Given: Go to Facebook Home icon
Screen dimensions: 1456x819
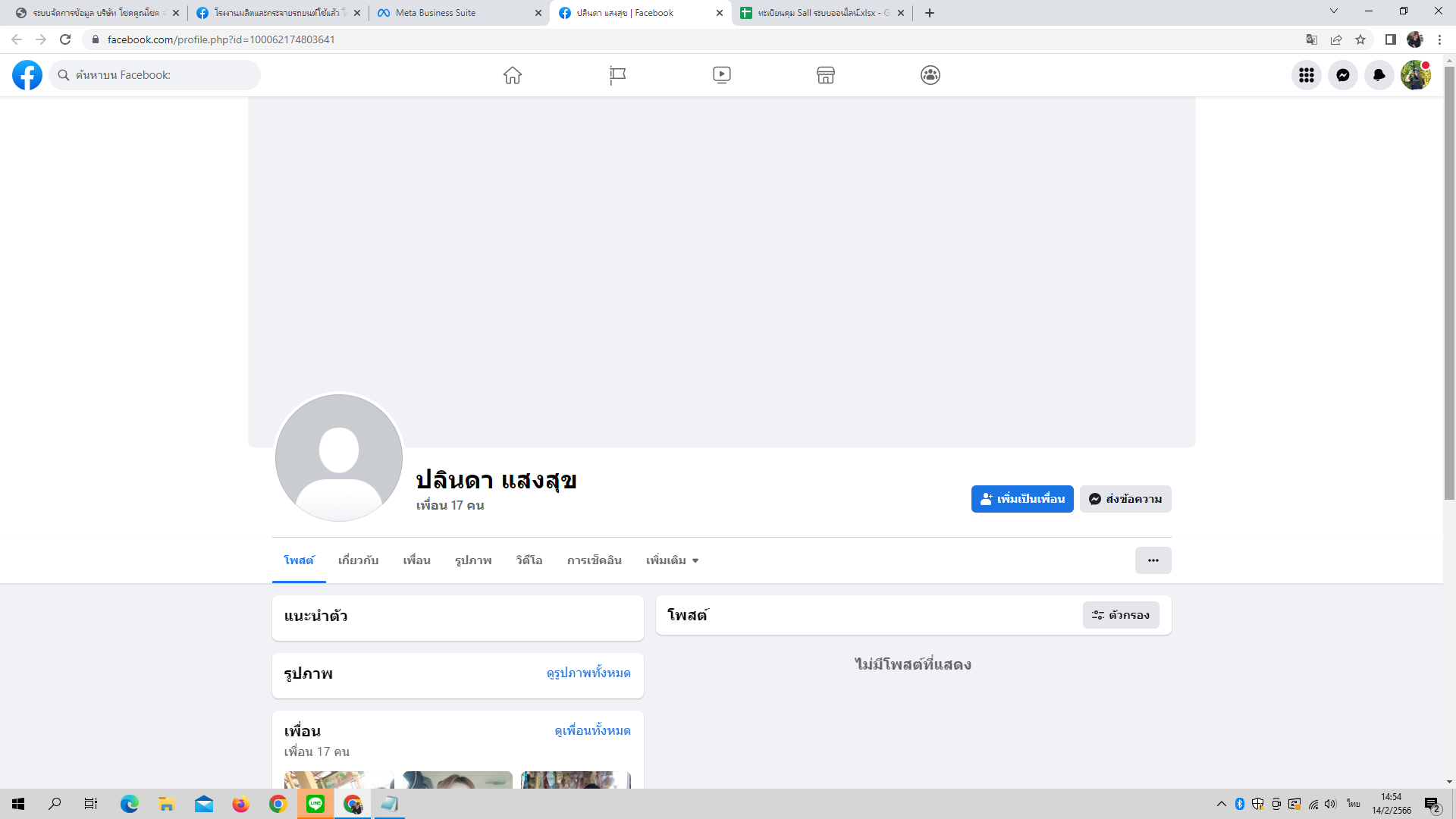Looking at the screenshot, I should coord(513,75).
